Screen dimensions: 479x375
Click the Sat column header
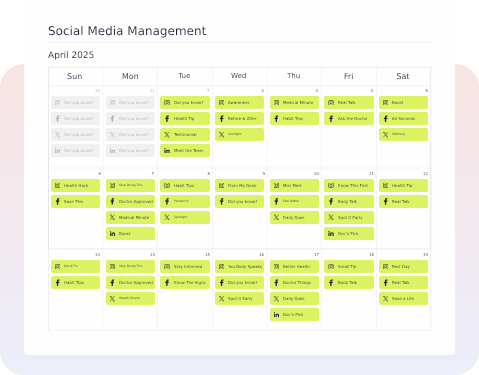[403, 76]
